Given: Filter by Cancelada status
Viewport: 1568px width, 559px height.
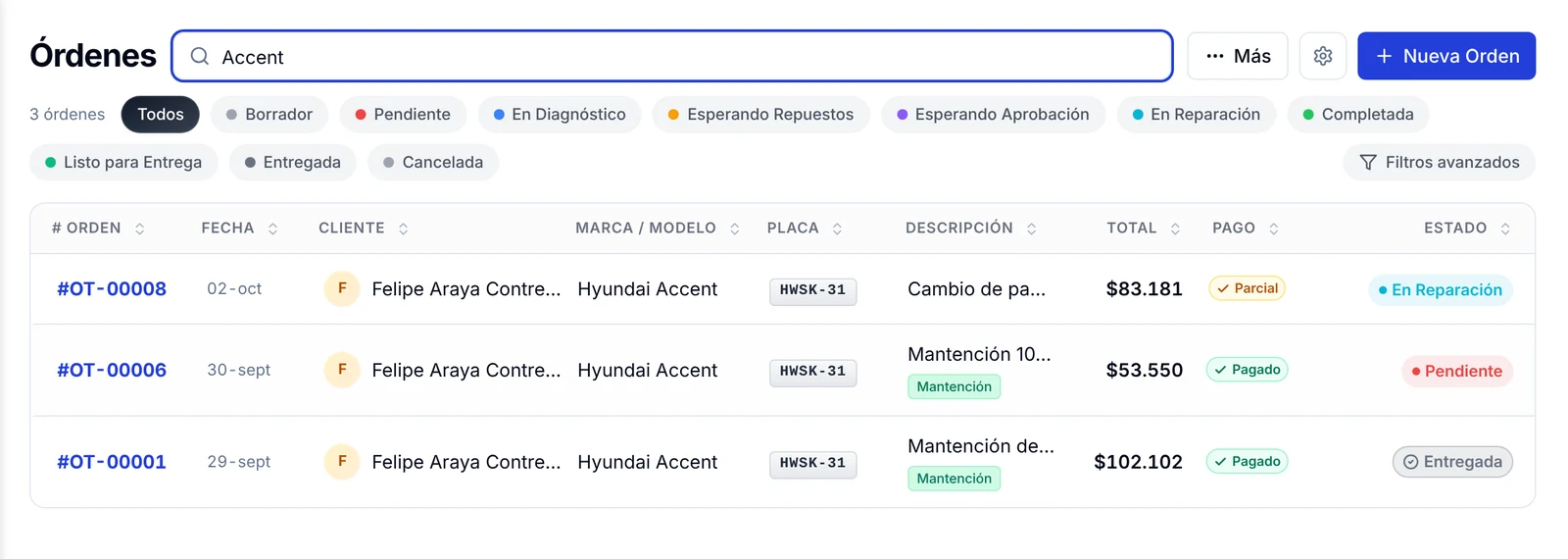Looking at the screenshot, I should click(433, 162).
